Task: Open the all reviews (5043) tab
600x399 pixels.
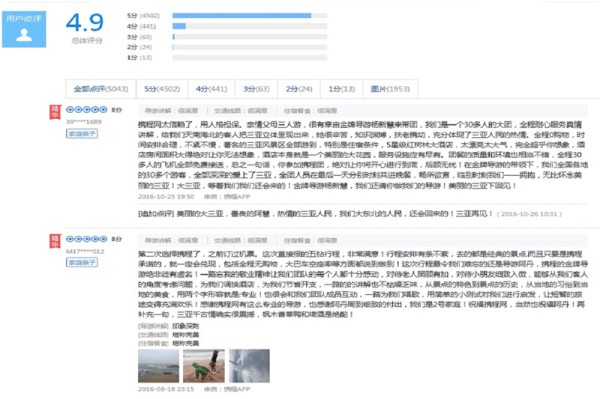Action: point(101,89)
